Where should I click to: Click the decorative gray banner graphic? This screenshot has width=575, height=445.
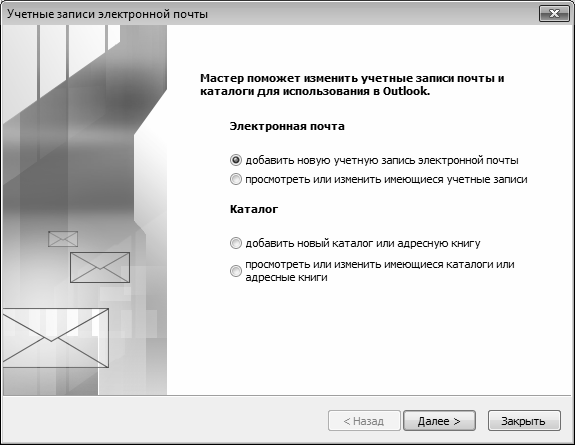(85, 210)
